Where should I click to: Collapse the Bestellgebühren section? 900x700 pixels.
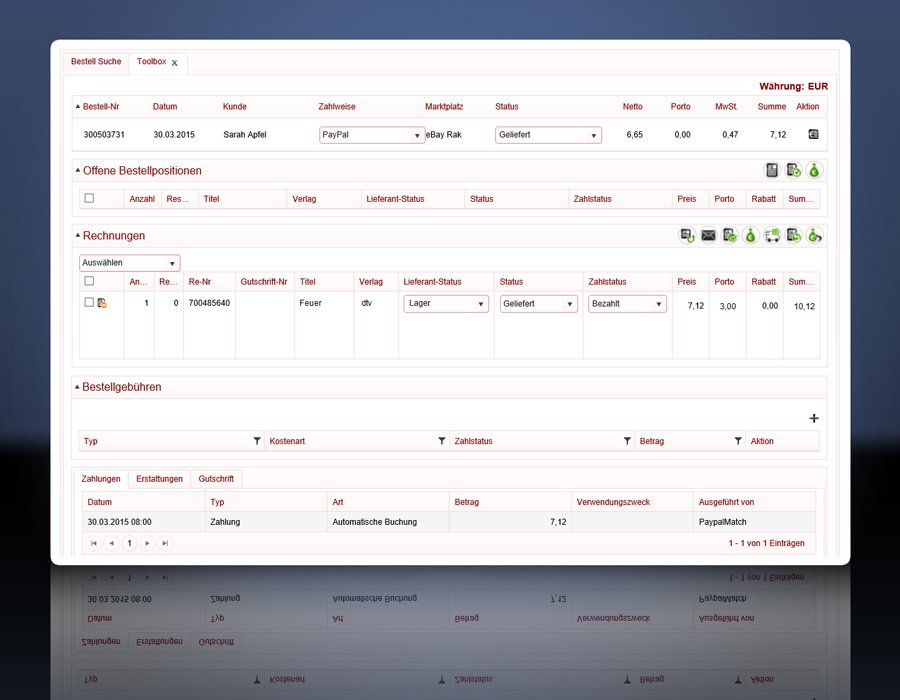(x=77, y=387)
